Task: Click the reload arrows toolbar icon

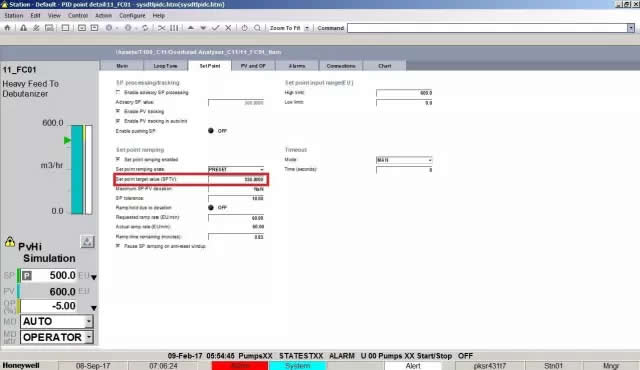Action: point(145,28)
